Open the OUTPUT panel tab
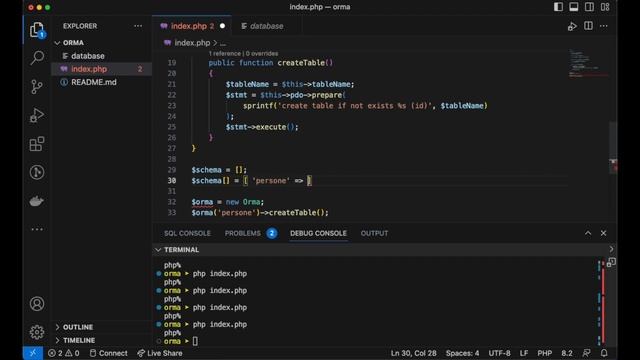The image size is (640, 360). (374, 233)
